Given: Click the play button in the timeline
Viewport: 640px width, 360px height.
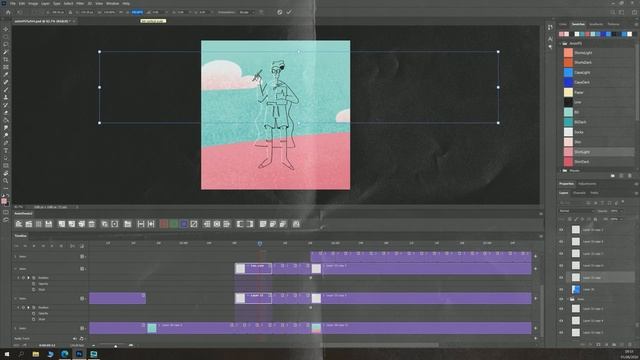Looking at the screenshot, I should tap(34, 246).
